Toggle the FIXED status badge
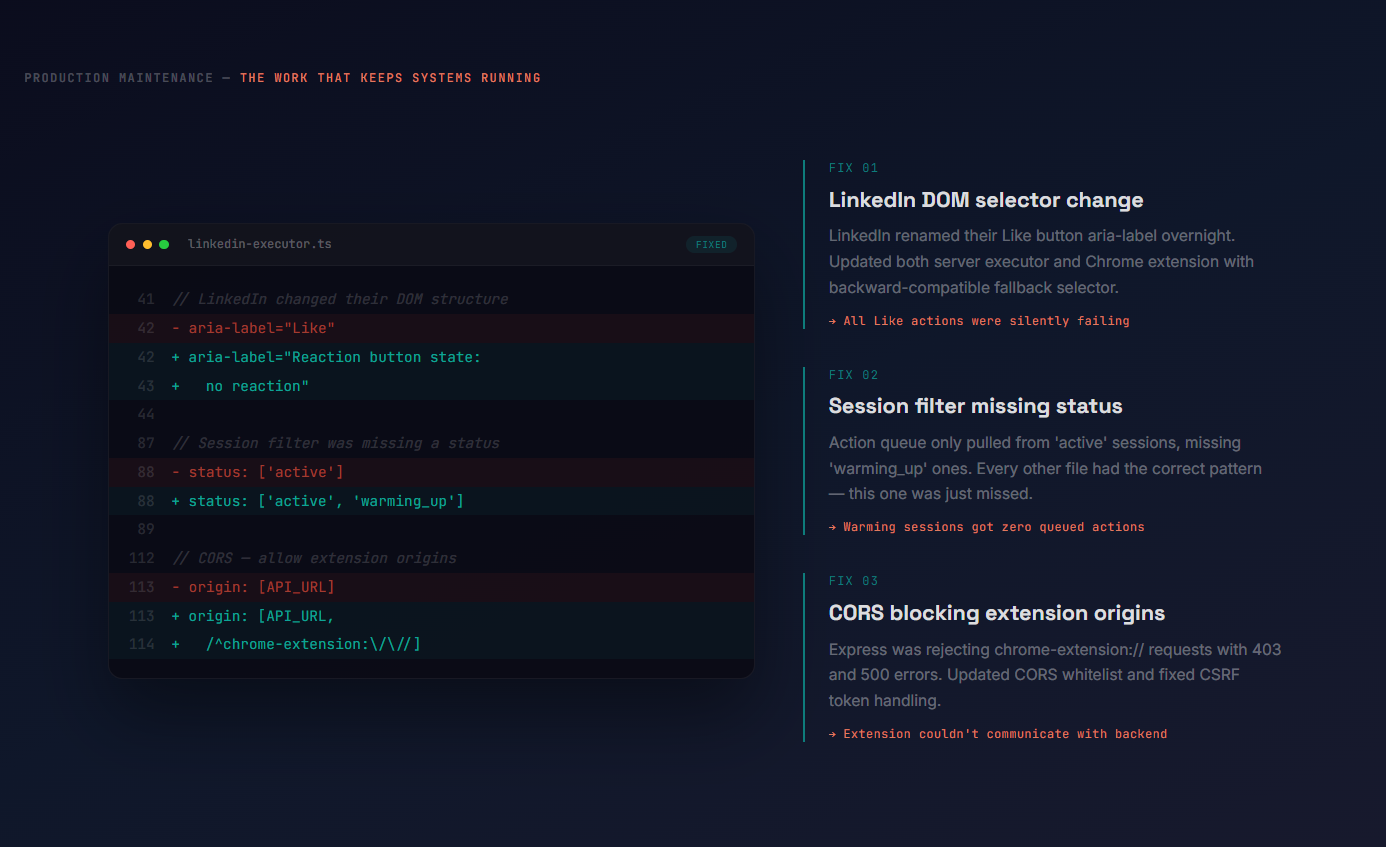 (711, 243)
